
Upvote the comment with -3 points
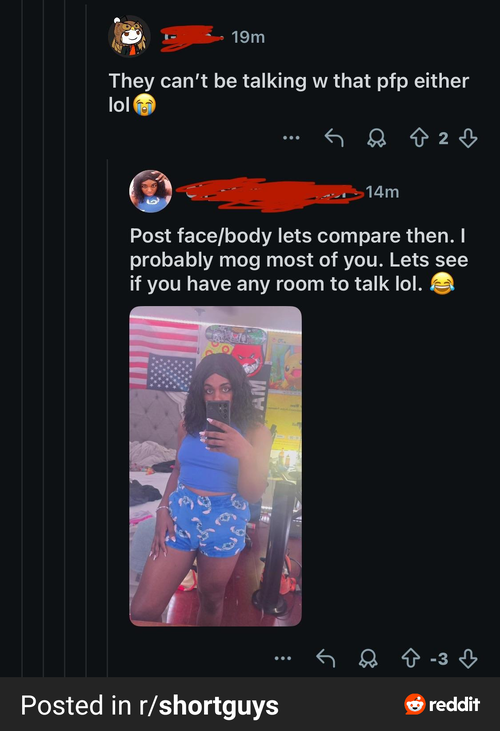click(x=411, y=658)
